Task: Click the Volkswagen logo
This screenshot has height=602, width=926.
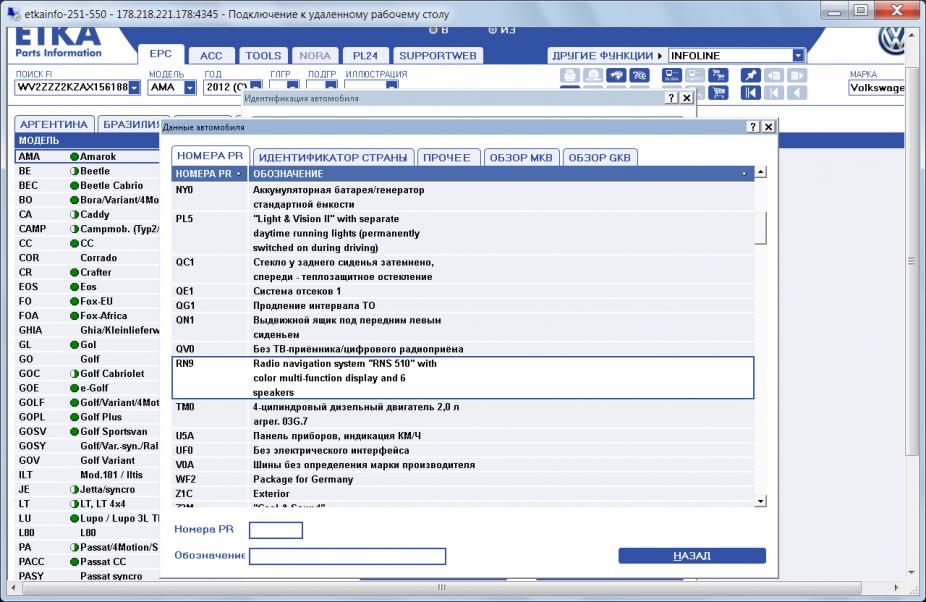Action: click(892, 41)
